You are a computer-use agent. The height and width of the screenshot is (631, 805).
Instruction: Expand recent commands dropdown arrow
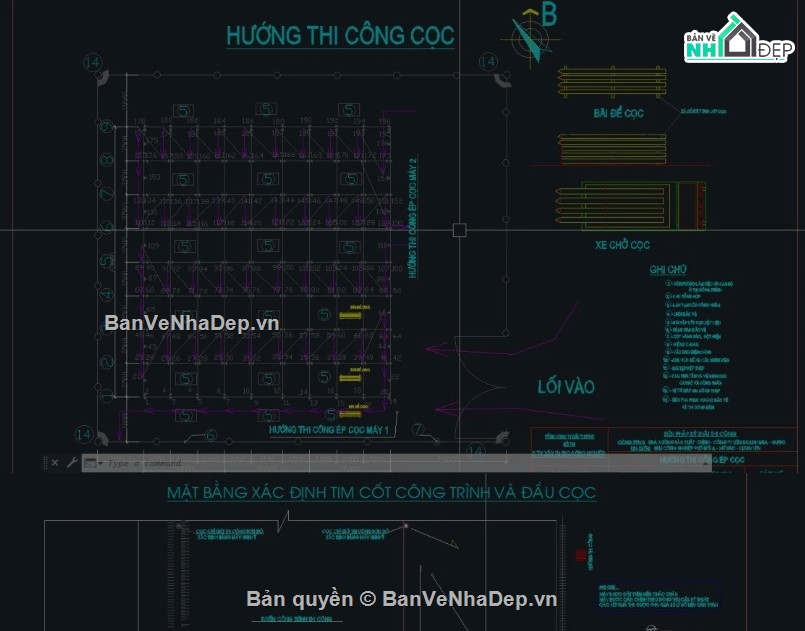point(100,463)
